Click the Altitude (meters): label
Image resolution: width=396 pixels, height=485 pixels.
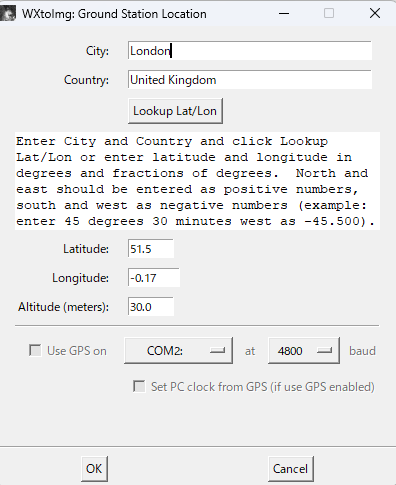63,307
